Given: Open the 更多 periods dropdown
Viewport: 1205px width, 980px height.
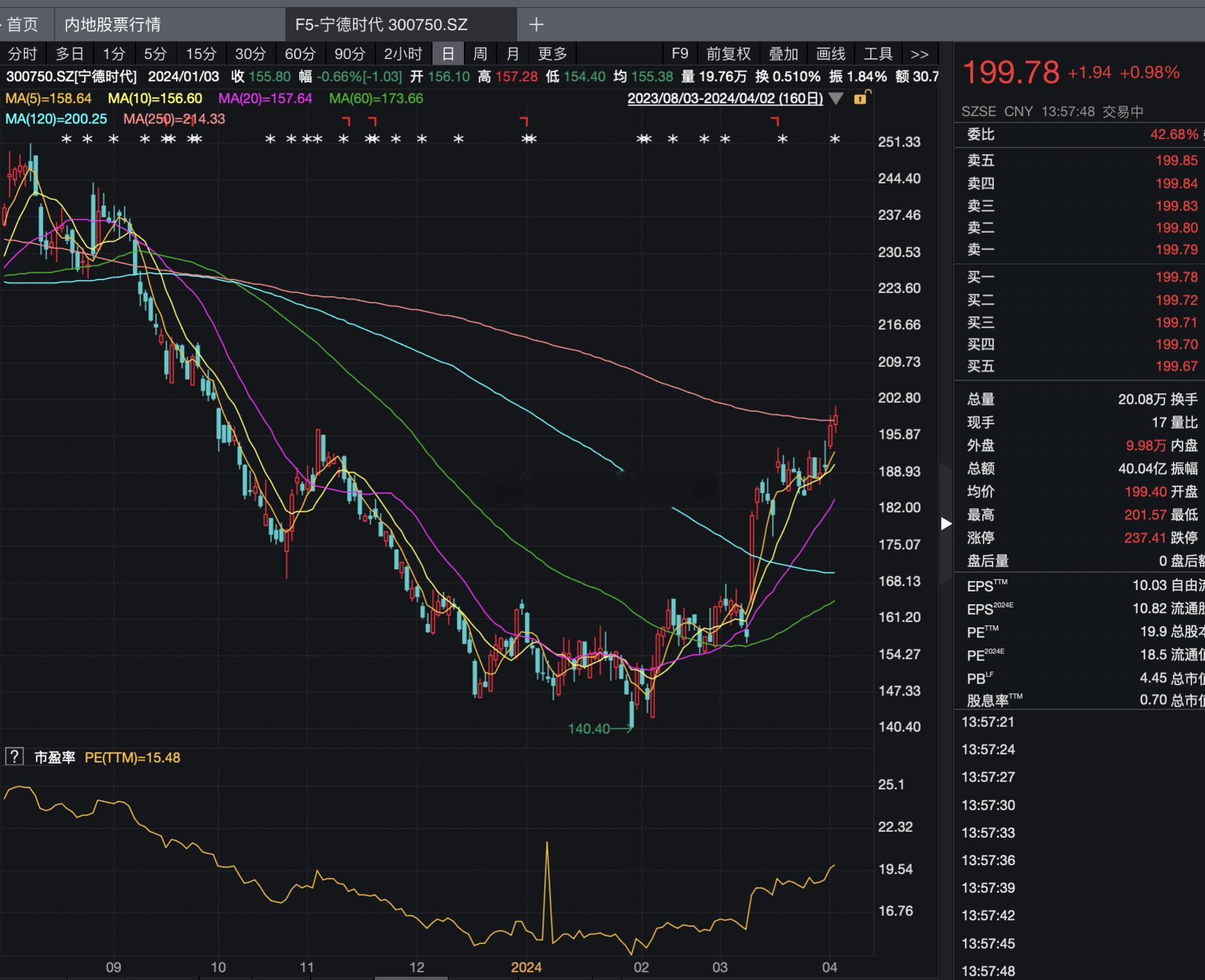Looking at the screenshot, I should (x=552, y=55).
